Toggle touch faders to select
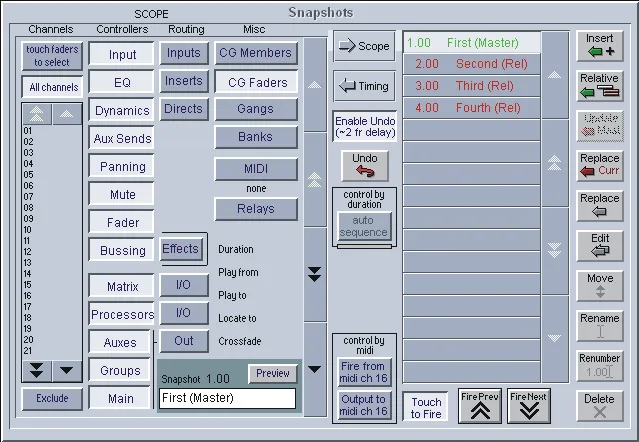 (x=52, y=56)
